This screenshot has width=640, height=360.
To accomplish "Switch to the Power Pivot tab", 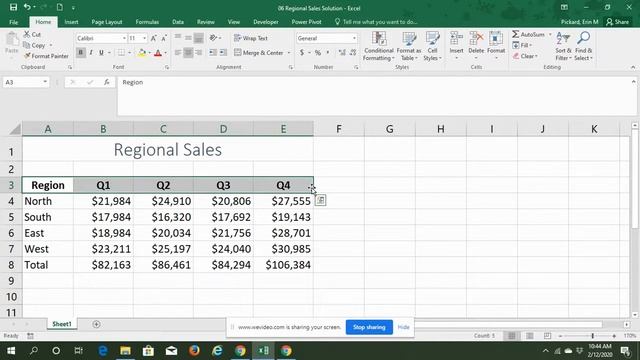I will click(307, 22).
